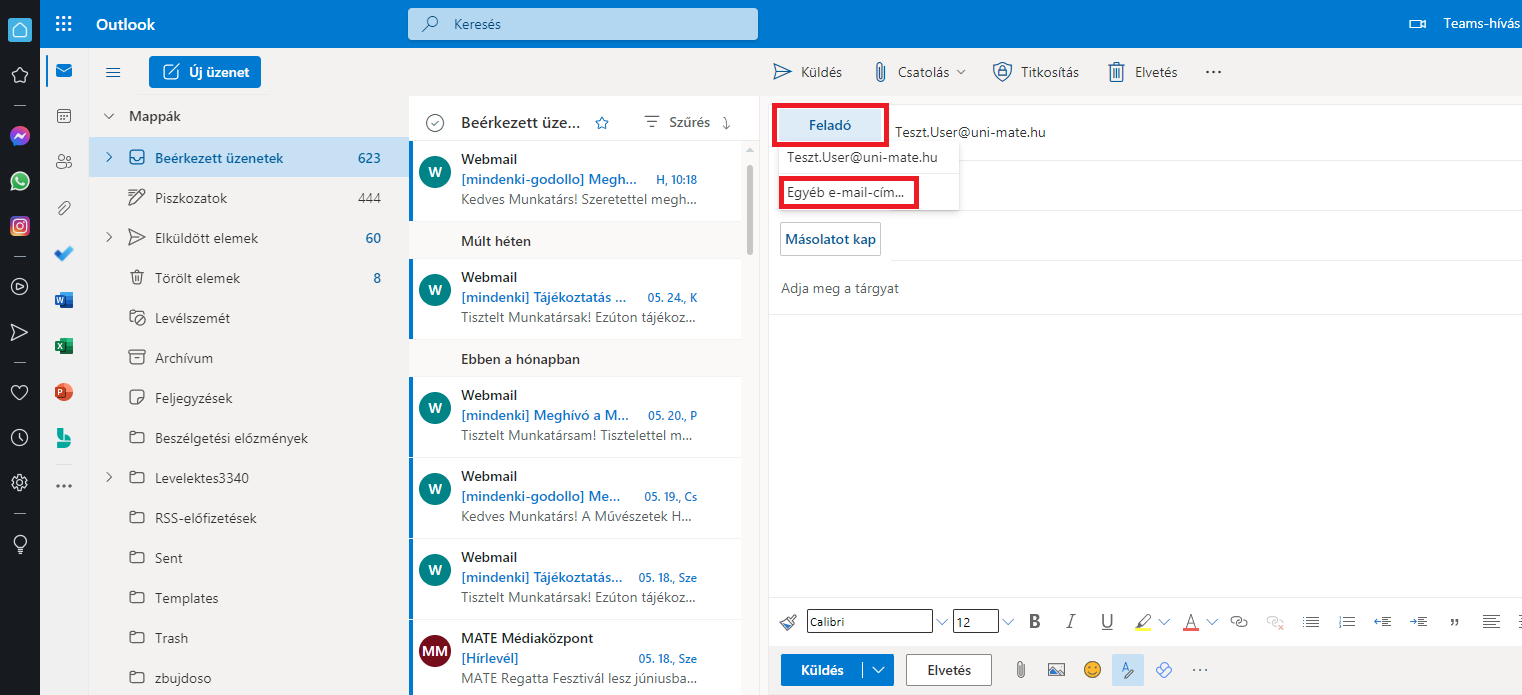This screenshot has height=695, width=1522.
Task: Tick the select all messages circle
Action: pos(434,123)
